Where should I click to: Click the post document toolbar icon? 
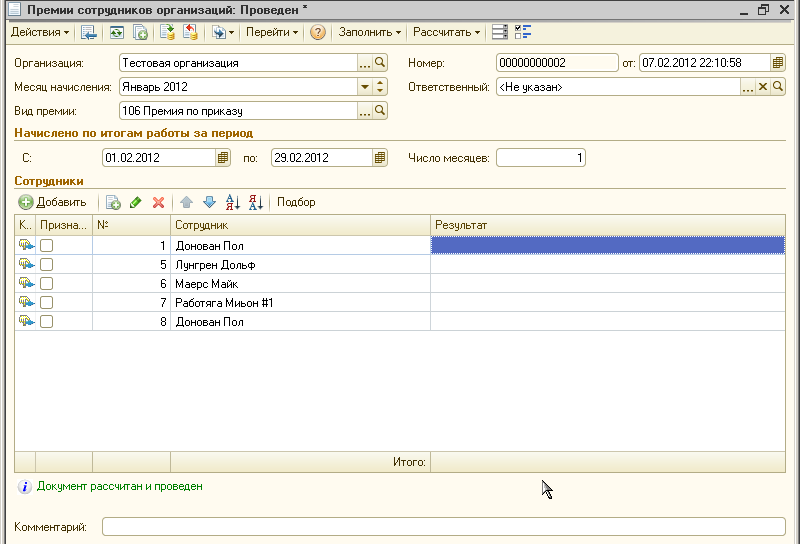pyautogui.click(x=167, y=32)
